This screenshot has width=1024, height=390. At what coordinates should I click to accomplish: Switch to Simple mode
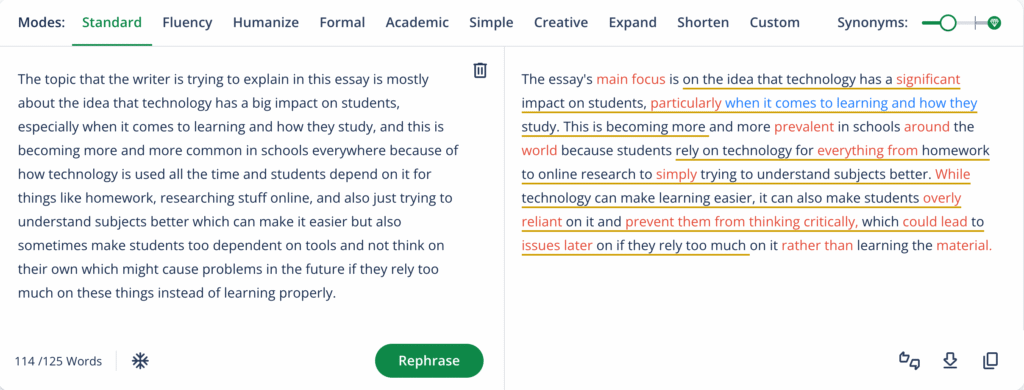pyautogui.click(x=491, y=22)
